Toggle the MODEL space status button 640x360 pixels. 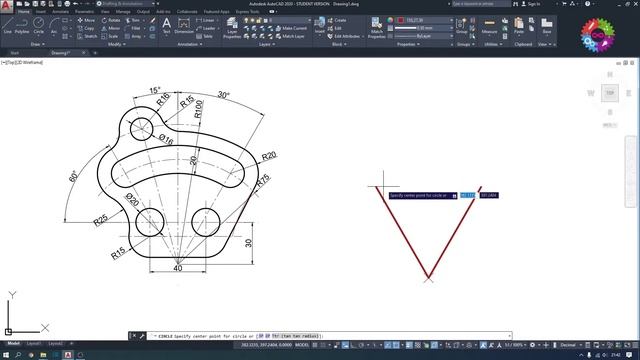pyautogui.click(x=302, y=345)
